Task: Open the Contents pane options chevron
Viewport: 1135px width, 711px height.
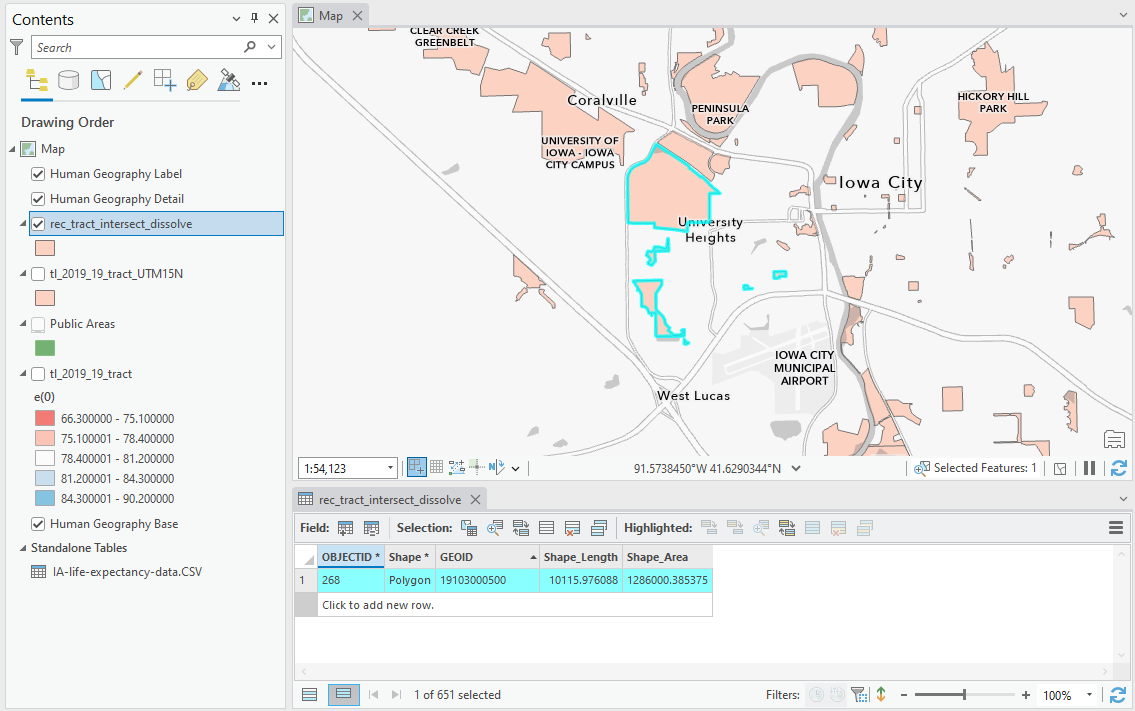Action: 236,19
